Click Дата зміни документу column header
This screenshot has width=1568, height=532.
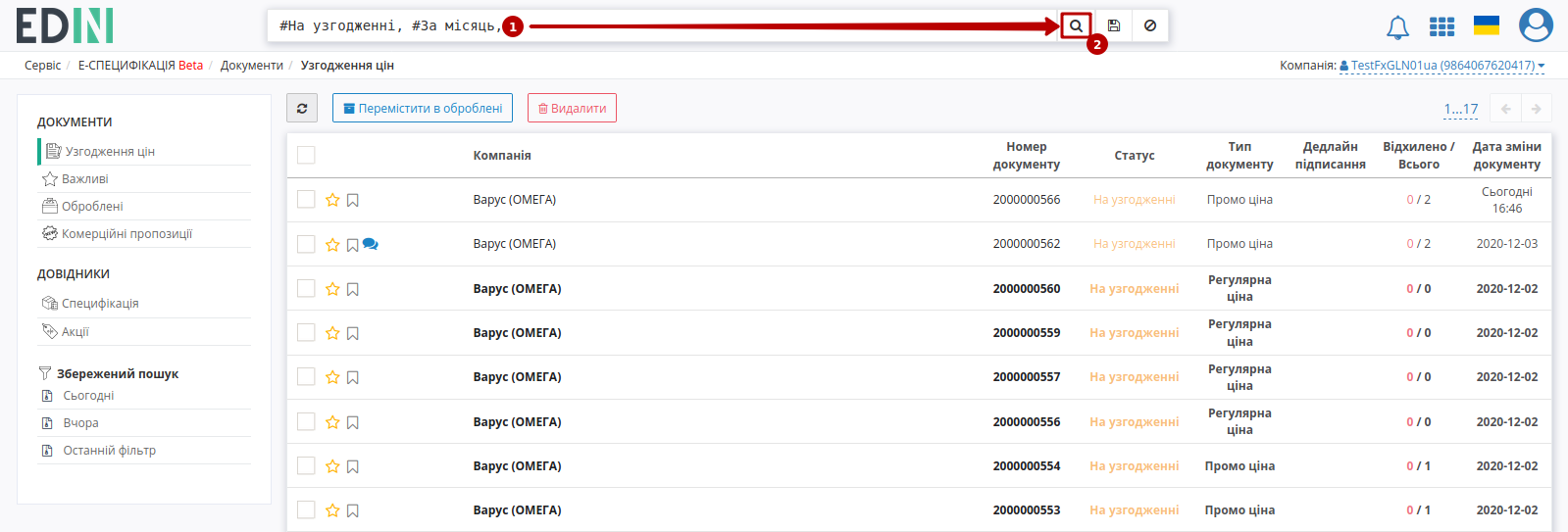tap(1506, 156)
